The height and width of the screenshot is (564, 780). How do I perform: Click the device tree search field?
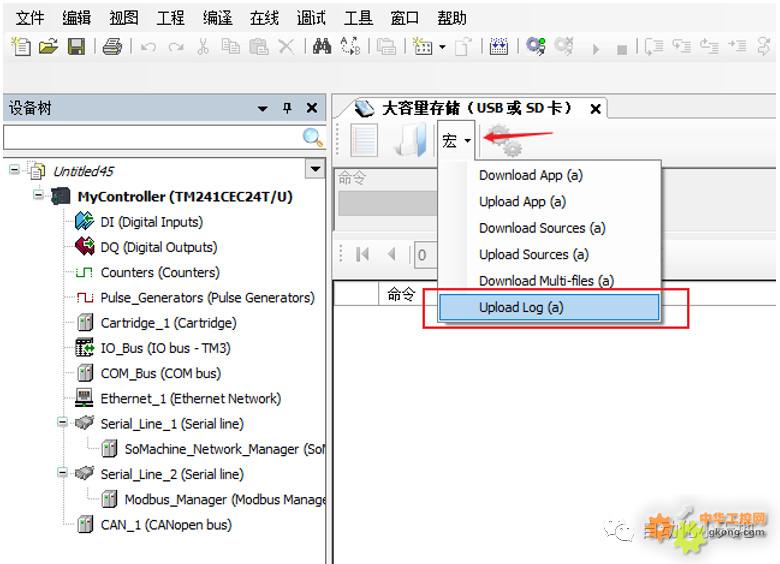pos(152,137)
